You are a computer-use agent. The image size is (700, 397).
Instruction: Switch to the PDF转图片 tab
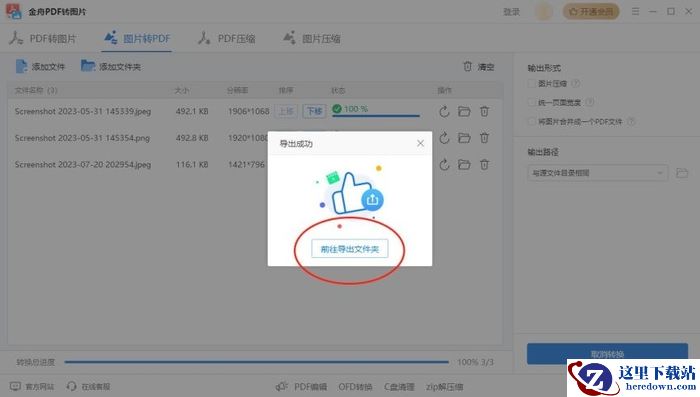click(43, 38)
